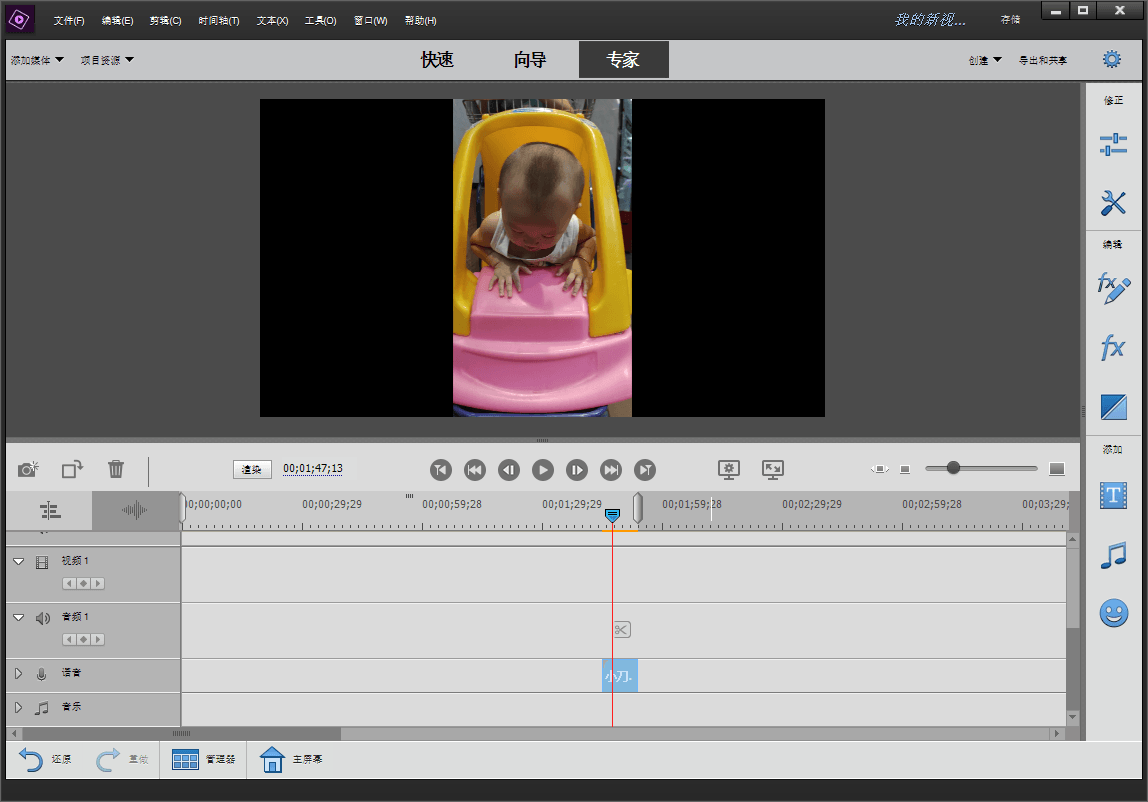Open the 添加媒体 dropdown
Screen dimensions: 1148x802
tap(37, 60)
